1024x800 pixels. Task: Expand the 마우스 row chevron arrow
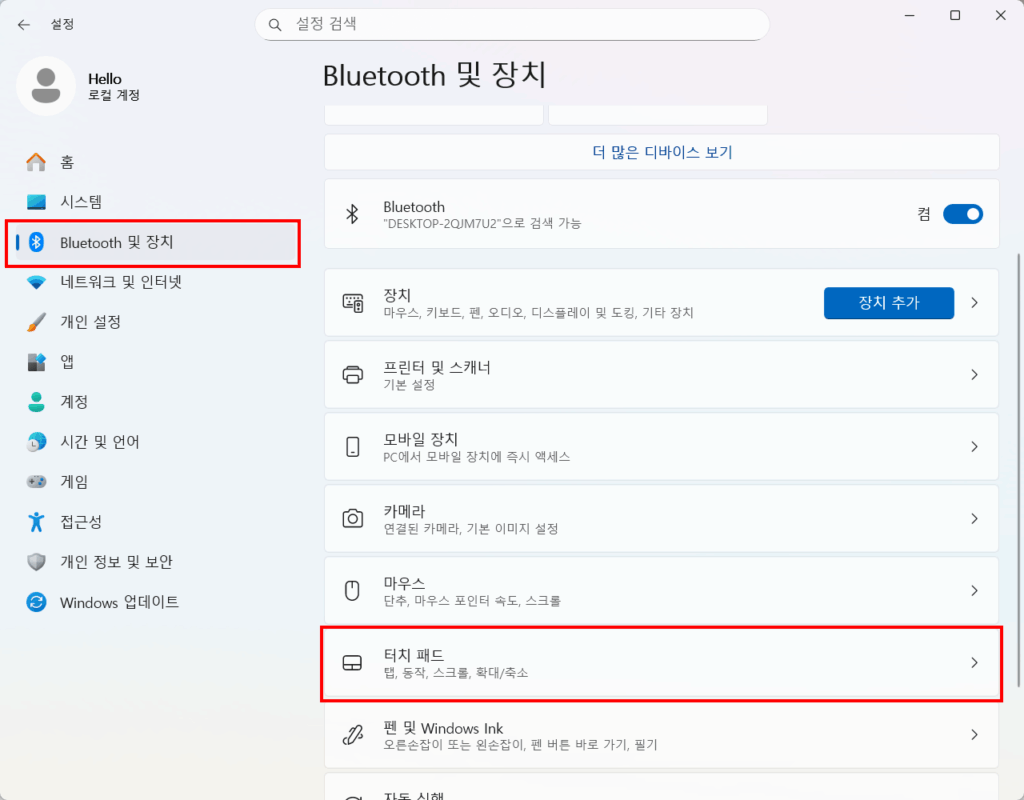coord(975,591)
